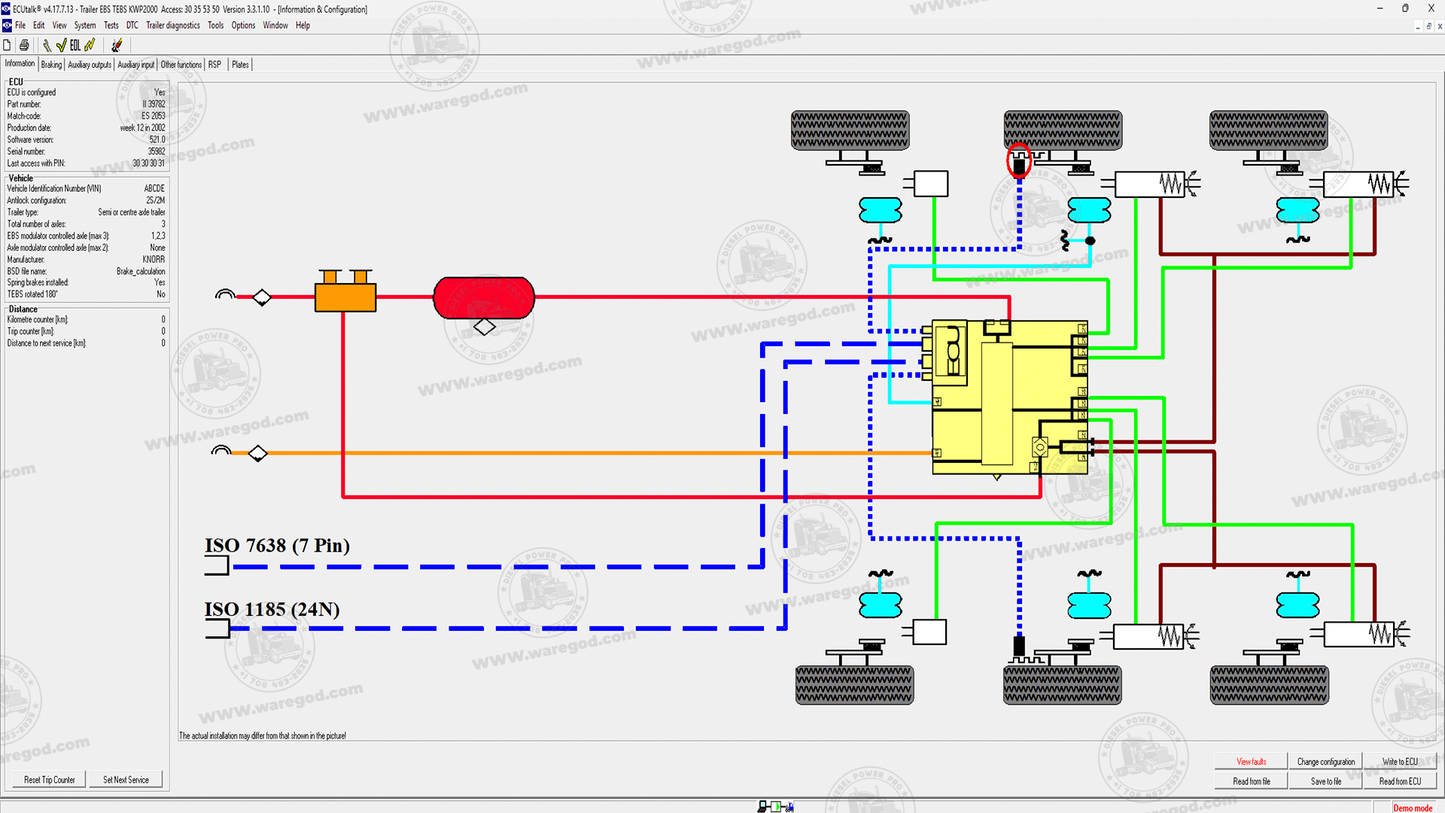Click the top-left cyan air bellows
The height and width of the screenshot is (813, 1445).
[x=881, y=210]
